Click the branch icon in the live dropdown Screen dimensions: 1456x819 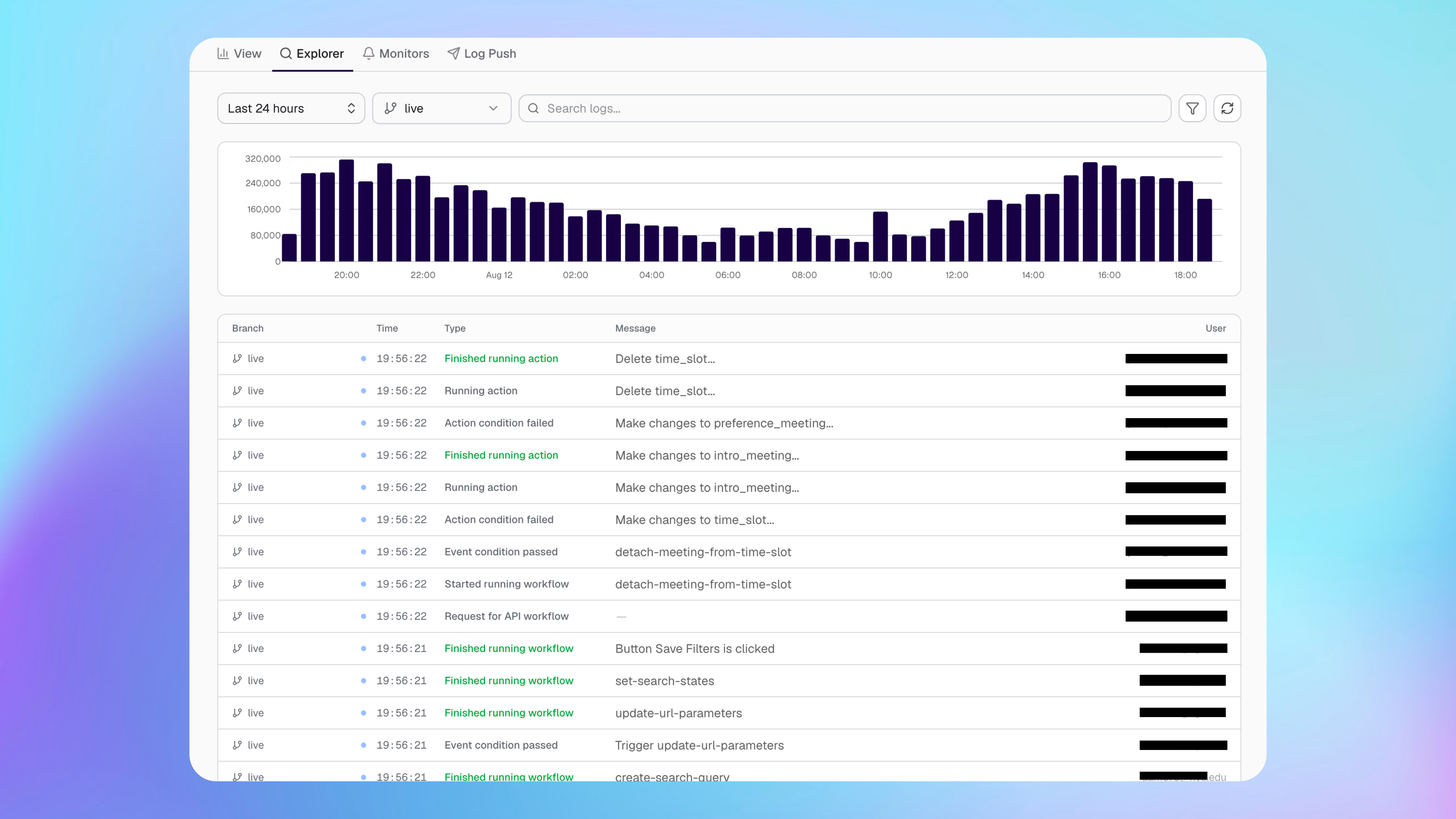click(391, 109)
